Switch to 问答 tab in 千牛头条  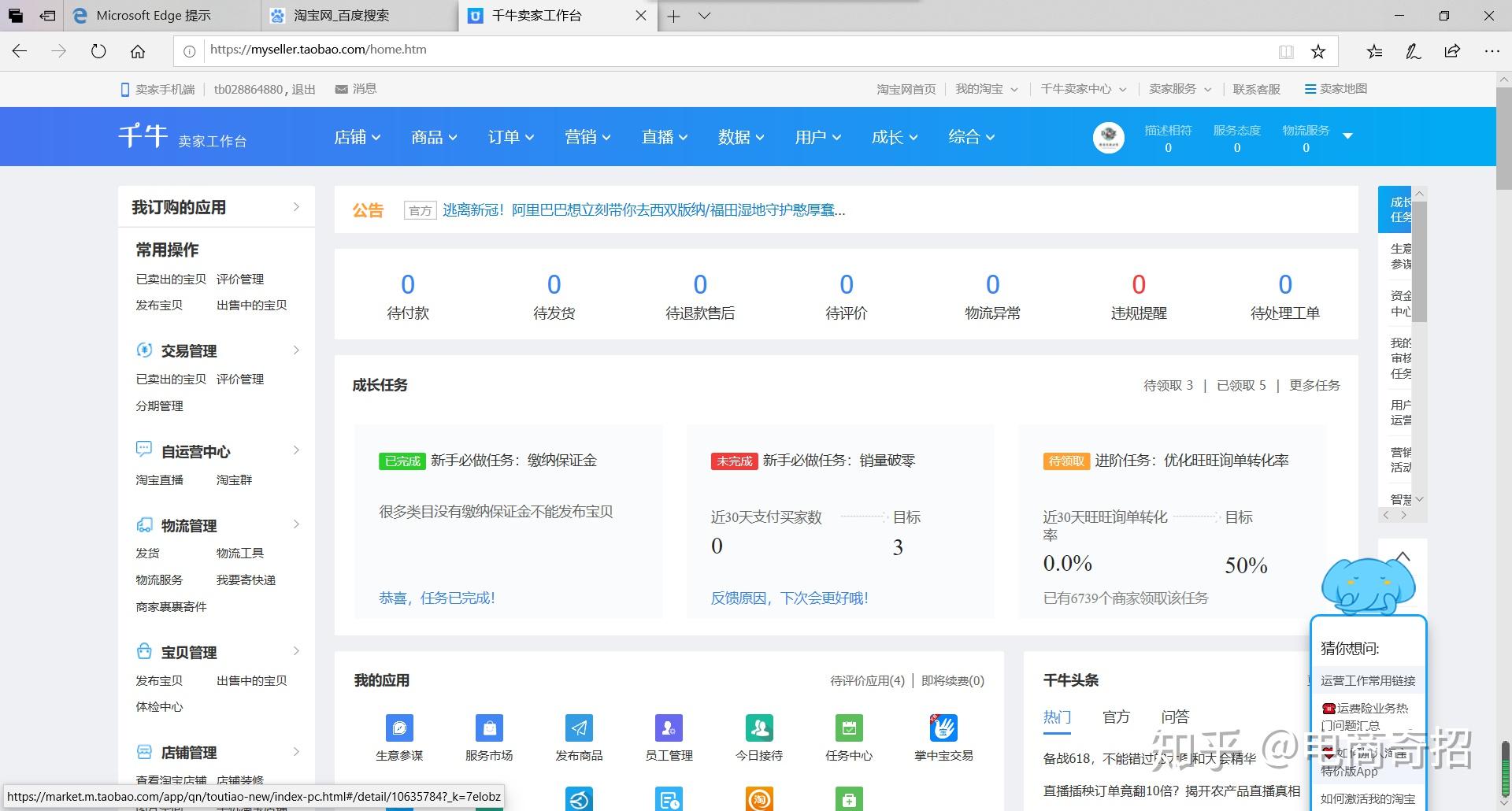click(1175, 717)
